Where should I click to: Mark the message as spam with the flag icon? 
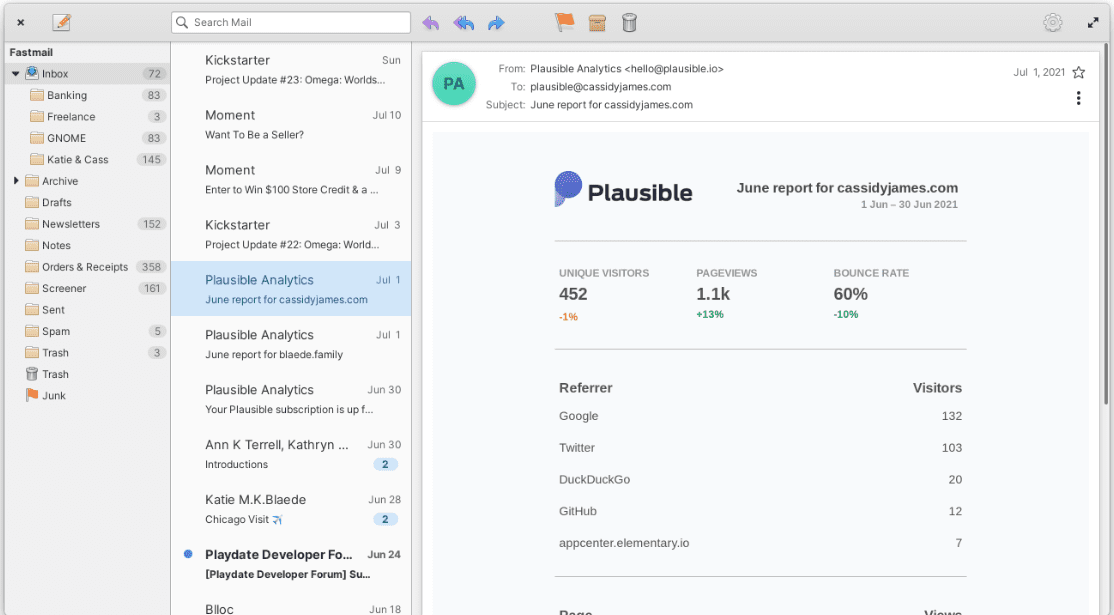[564, 23]
